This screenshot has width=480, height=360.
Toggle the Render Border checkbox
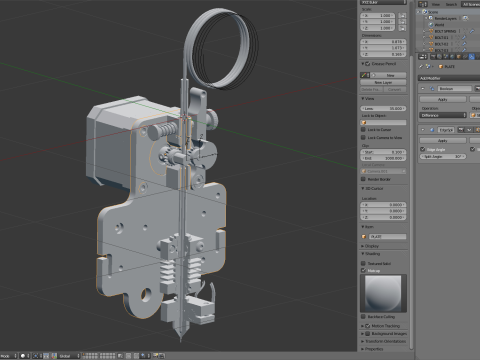[x=363, y=179]
